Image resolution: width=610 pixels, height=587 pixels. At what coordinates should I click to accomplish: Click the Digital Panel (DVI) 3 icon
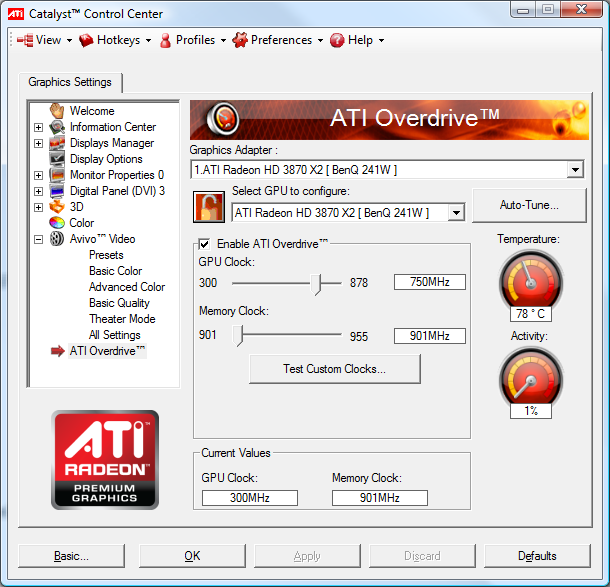click(x=57, y=191)
